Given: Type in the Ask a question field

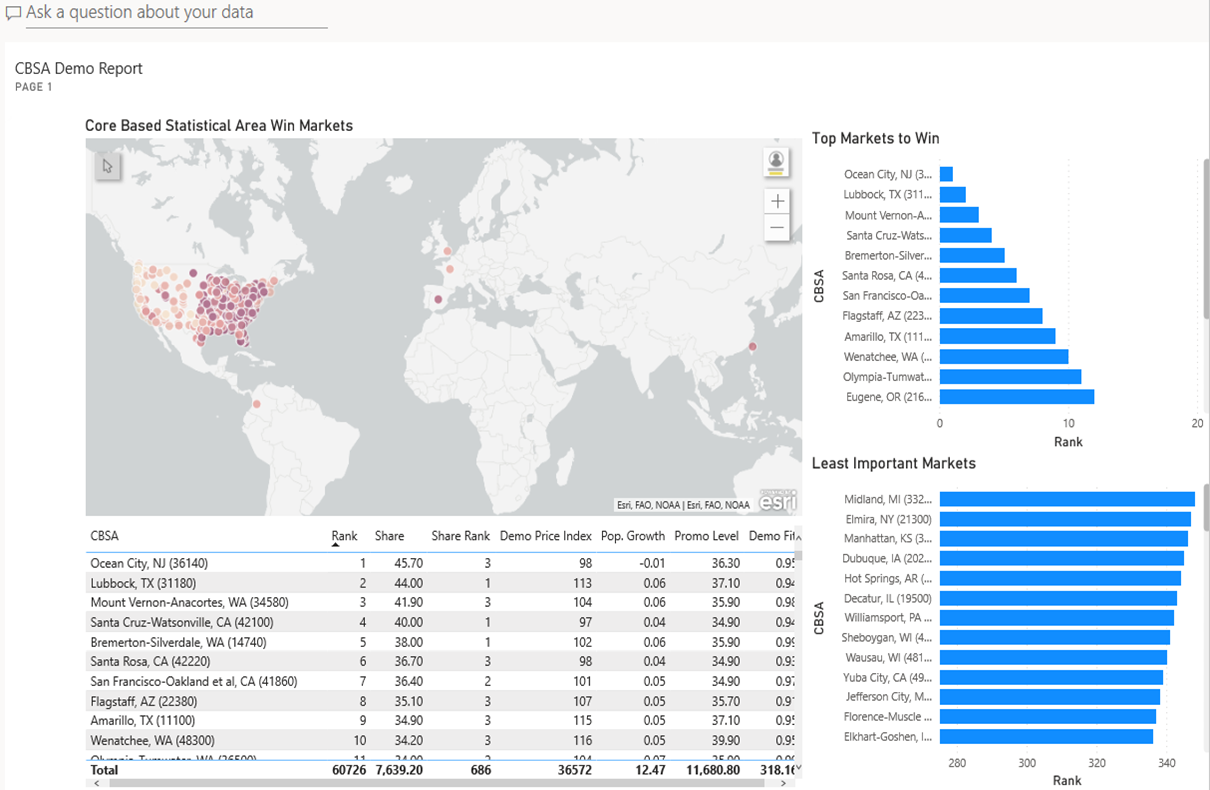Looking at the screenshot, I should [x=176, y=13].
